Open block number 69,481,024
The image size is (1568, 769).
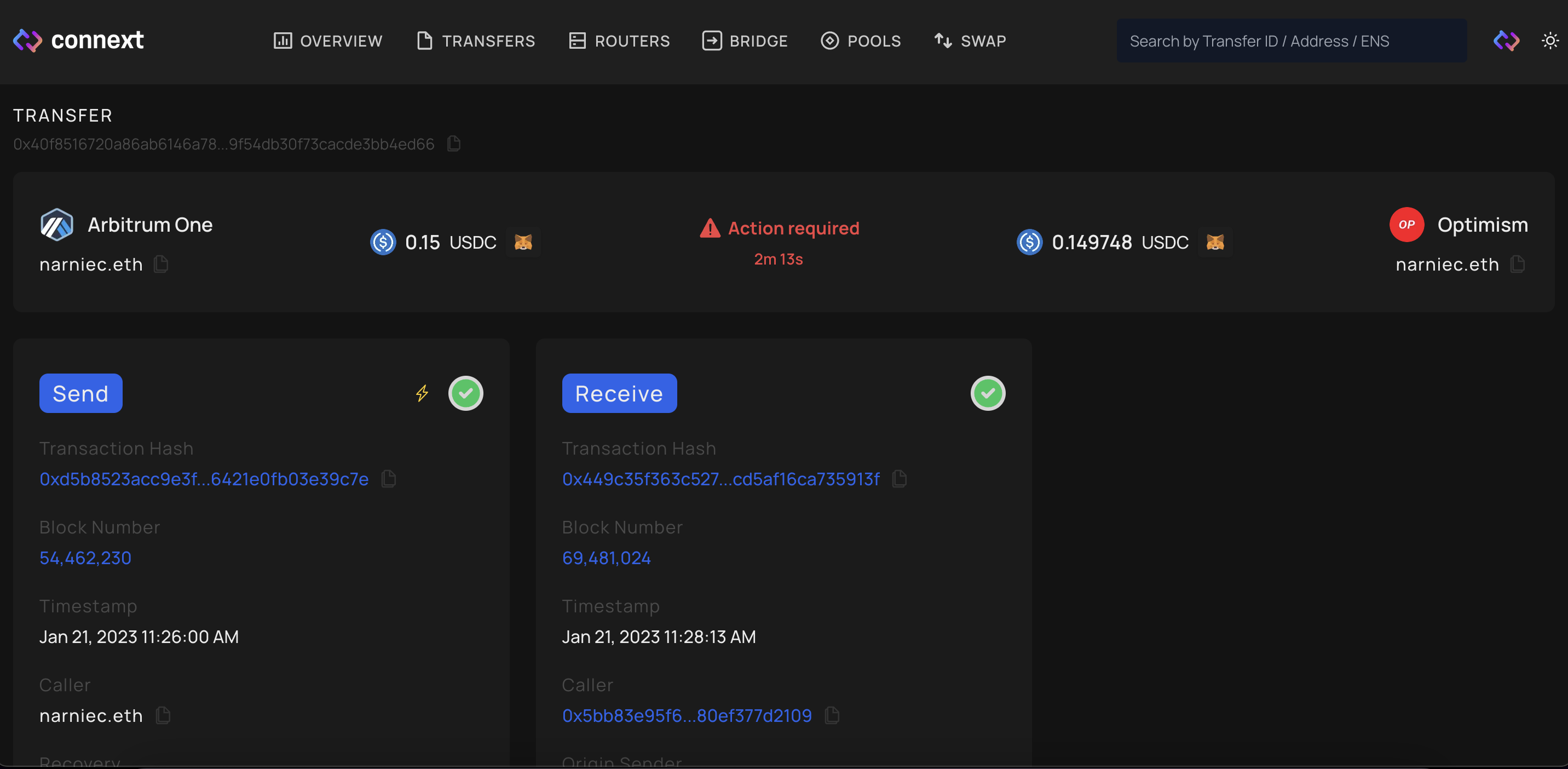(x=606, y=557)
